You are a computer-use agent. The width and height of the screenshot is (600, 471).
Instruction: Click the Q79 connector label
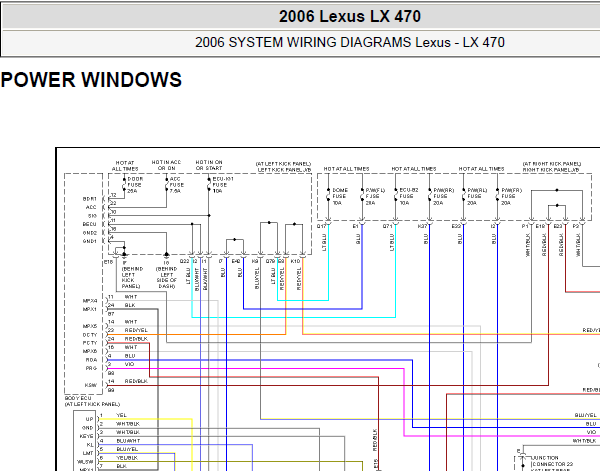tap(271, 261)
